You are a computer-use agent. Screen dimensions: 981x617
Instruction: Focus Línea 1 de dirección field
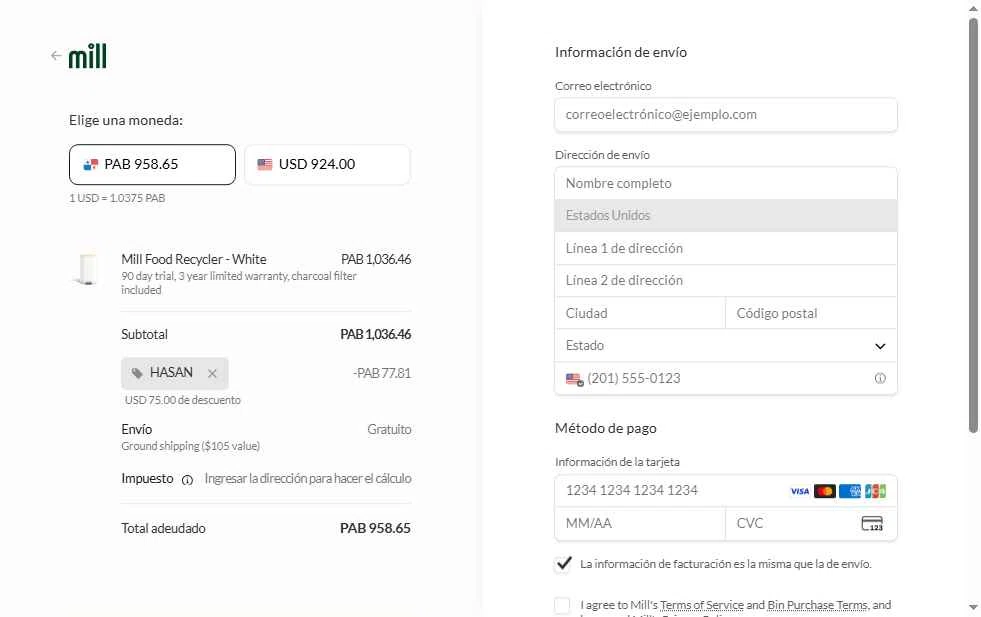pyautogui.click(x=726, y=248)
